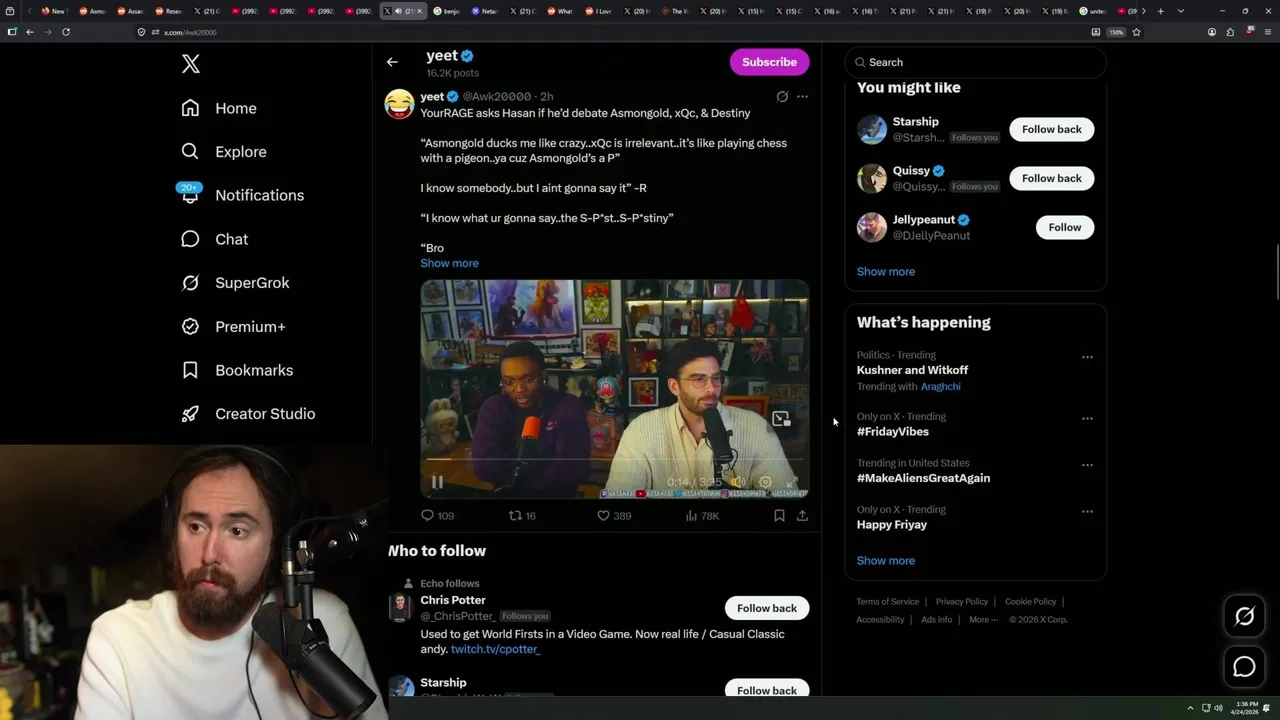The width and height of the screenshot is (1280, 720).
Task: Open Ads info footer link
Action: (x=937, y=620)
